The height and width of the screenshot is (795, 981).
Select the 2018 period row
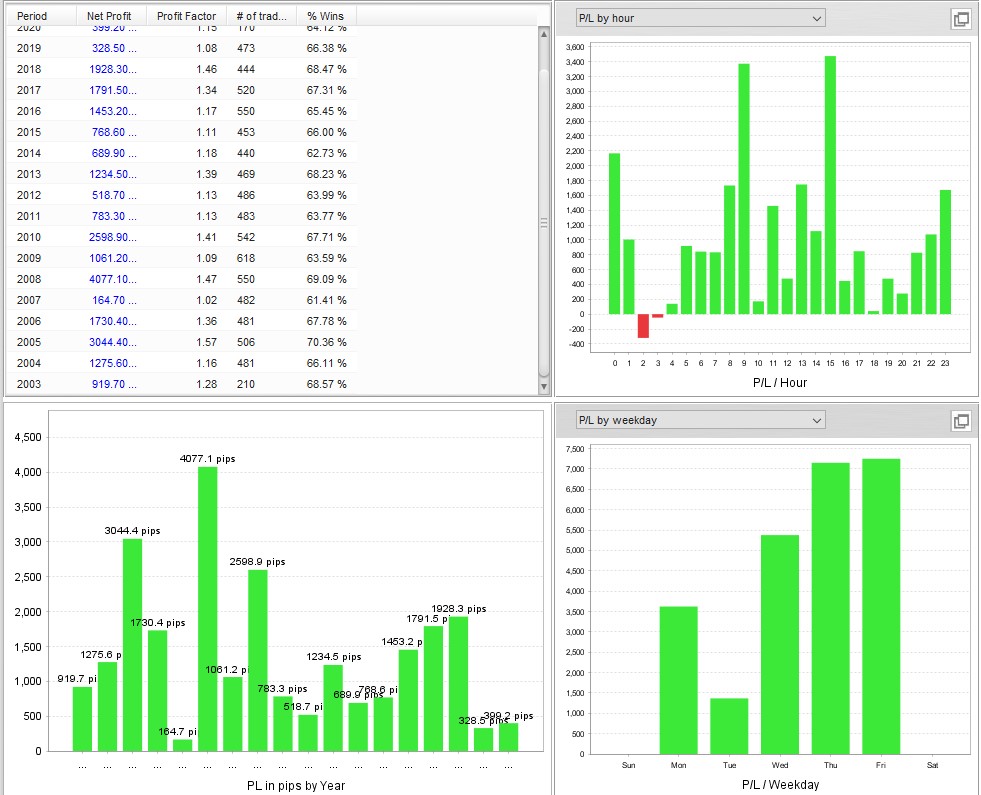(x=181, y=69)
